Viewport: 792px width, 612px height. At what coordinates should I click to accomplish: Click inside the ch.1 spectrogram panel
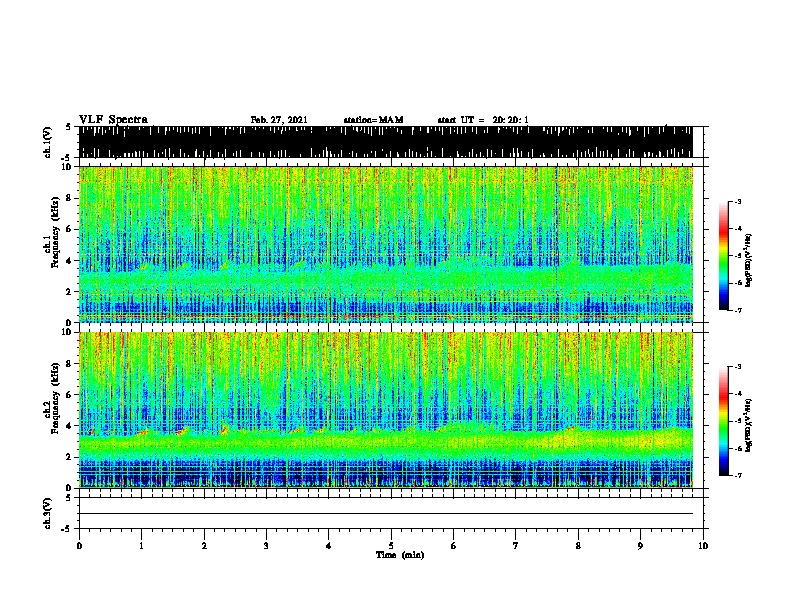(386, 244)
